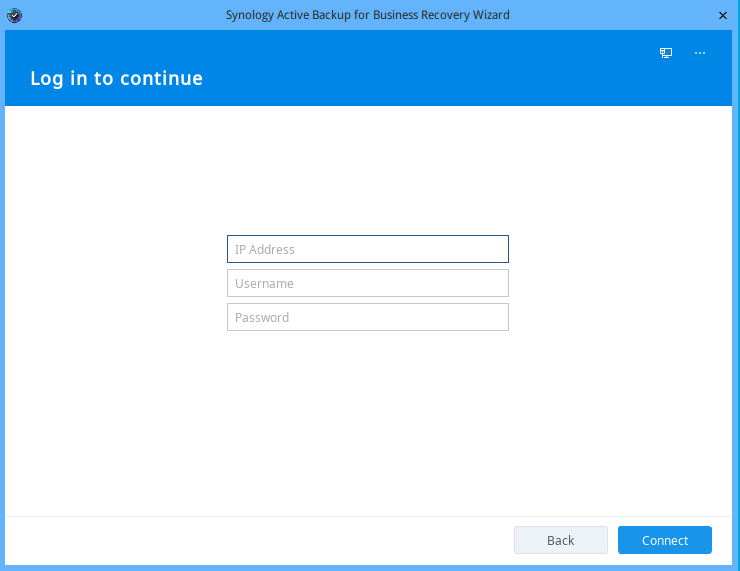Select the Username input field
Viewport: 740px width, 571px height.
(368, 283)
